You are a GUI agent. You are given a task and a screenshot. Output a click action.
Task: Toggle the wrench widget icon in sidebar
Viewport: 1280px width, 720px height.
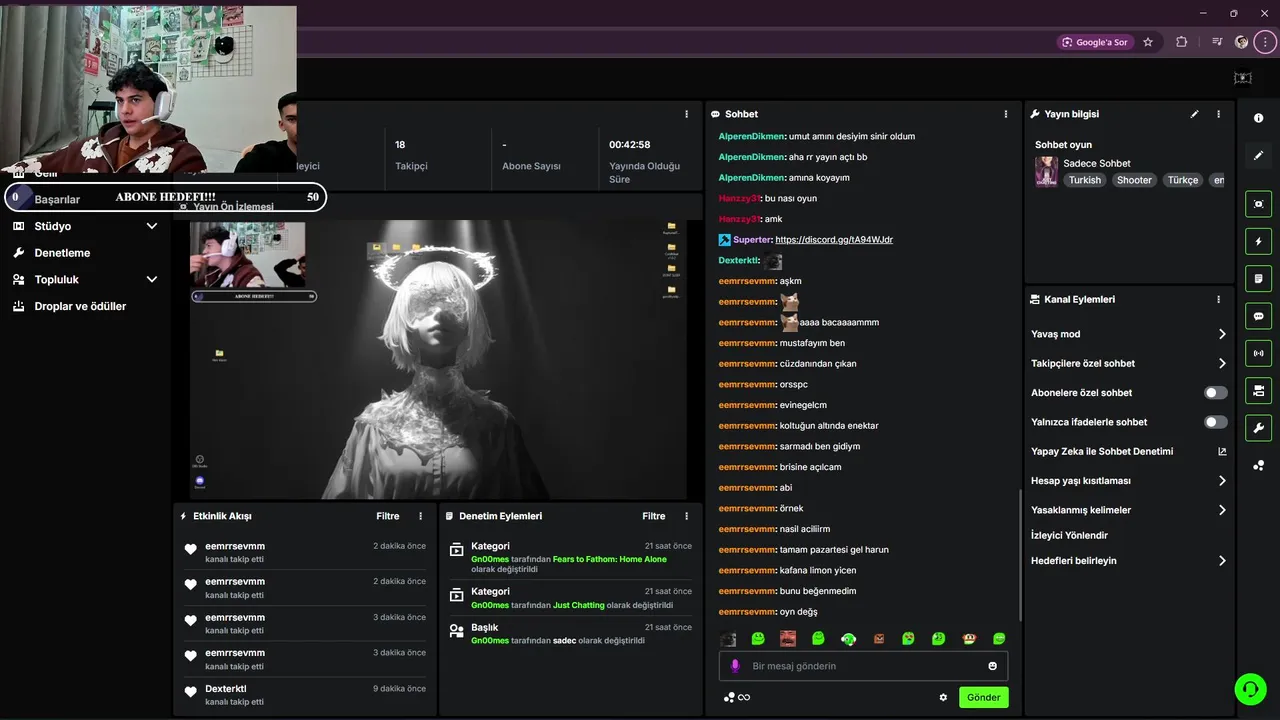pyautogui.click(x=1258, y=428)
